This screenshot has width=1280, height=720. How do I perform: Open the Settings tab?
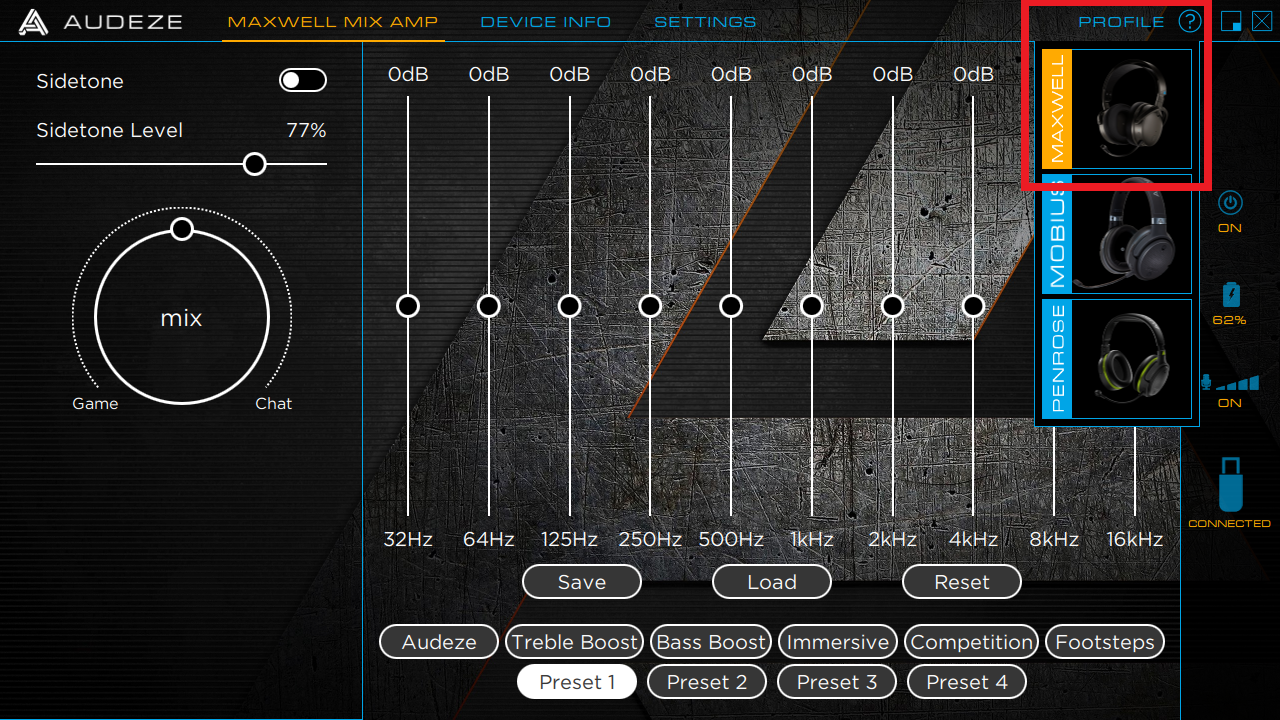705,22
